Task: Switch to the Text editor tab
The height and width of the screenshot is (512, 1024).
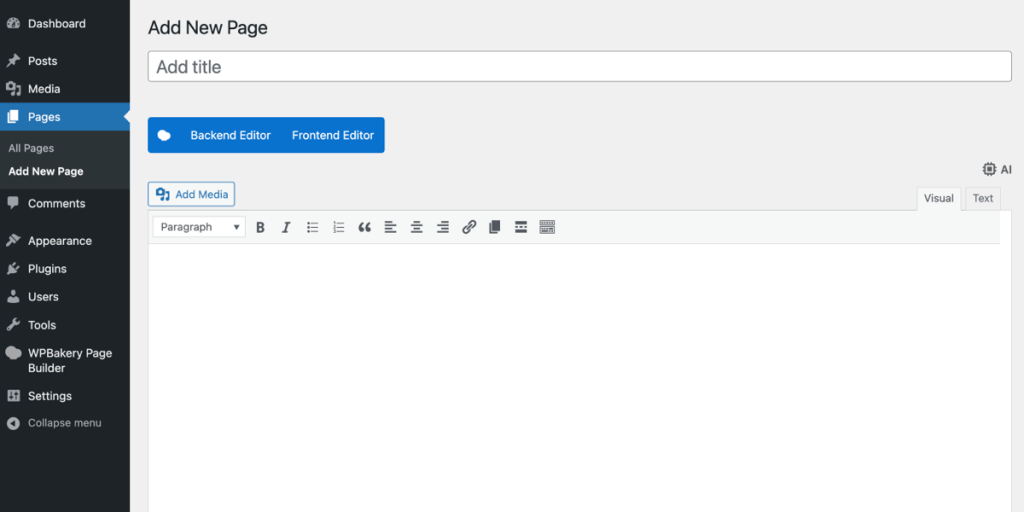Action: point(983,199)
